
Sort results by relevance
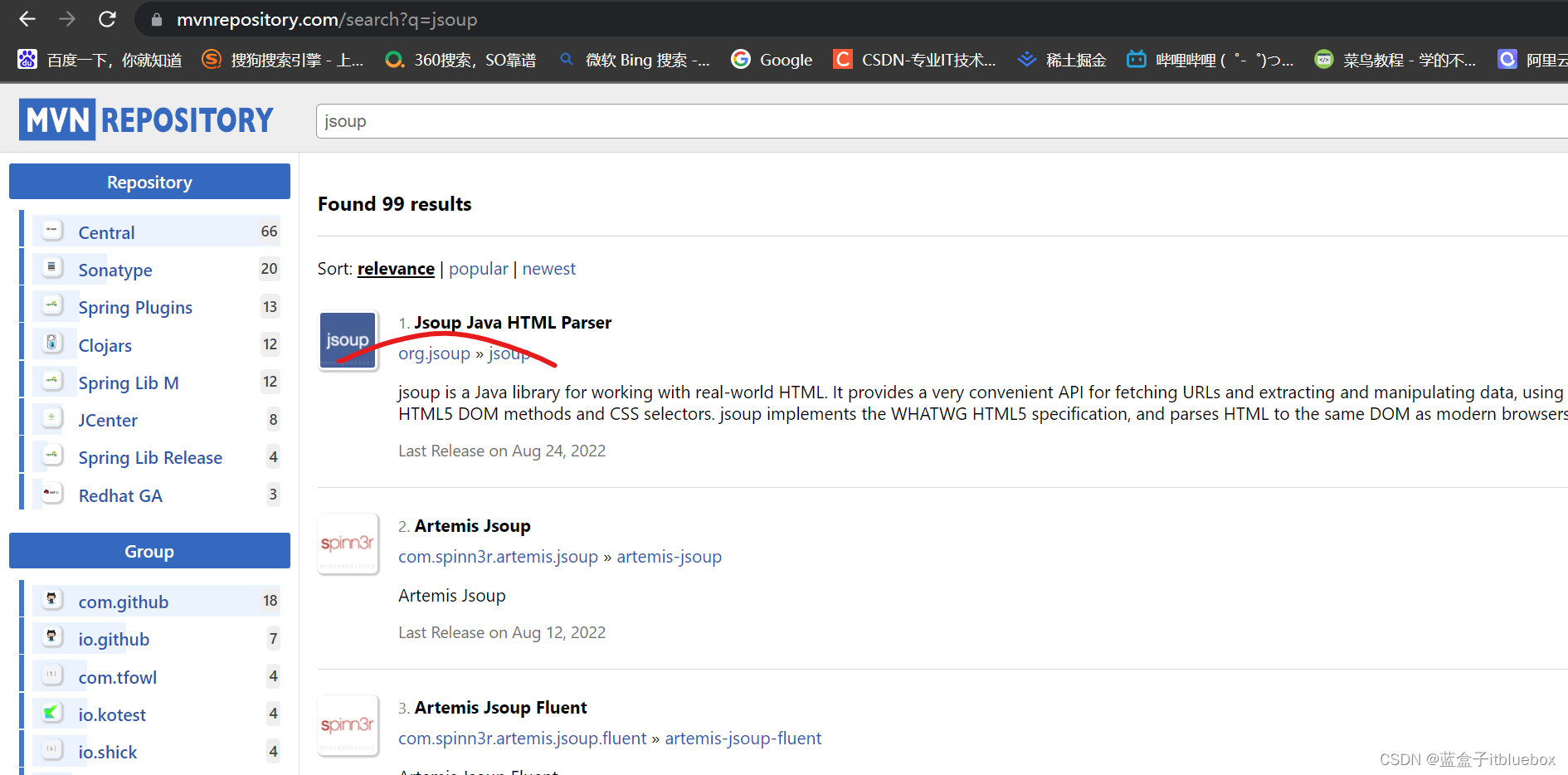(396, 269)
